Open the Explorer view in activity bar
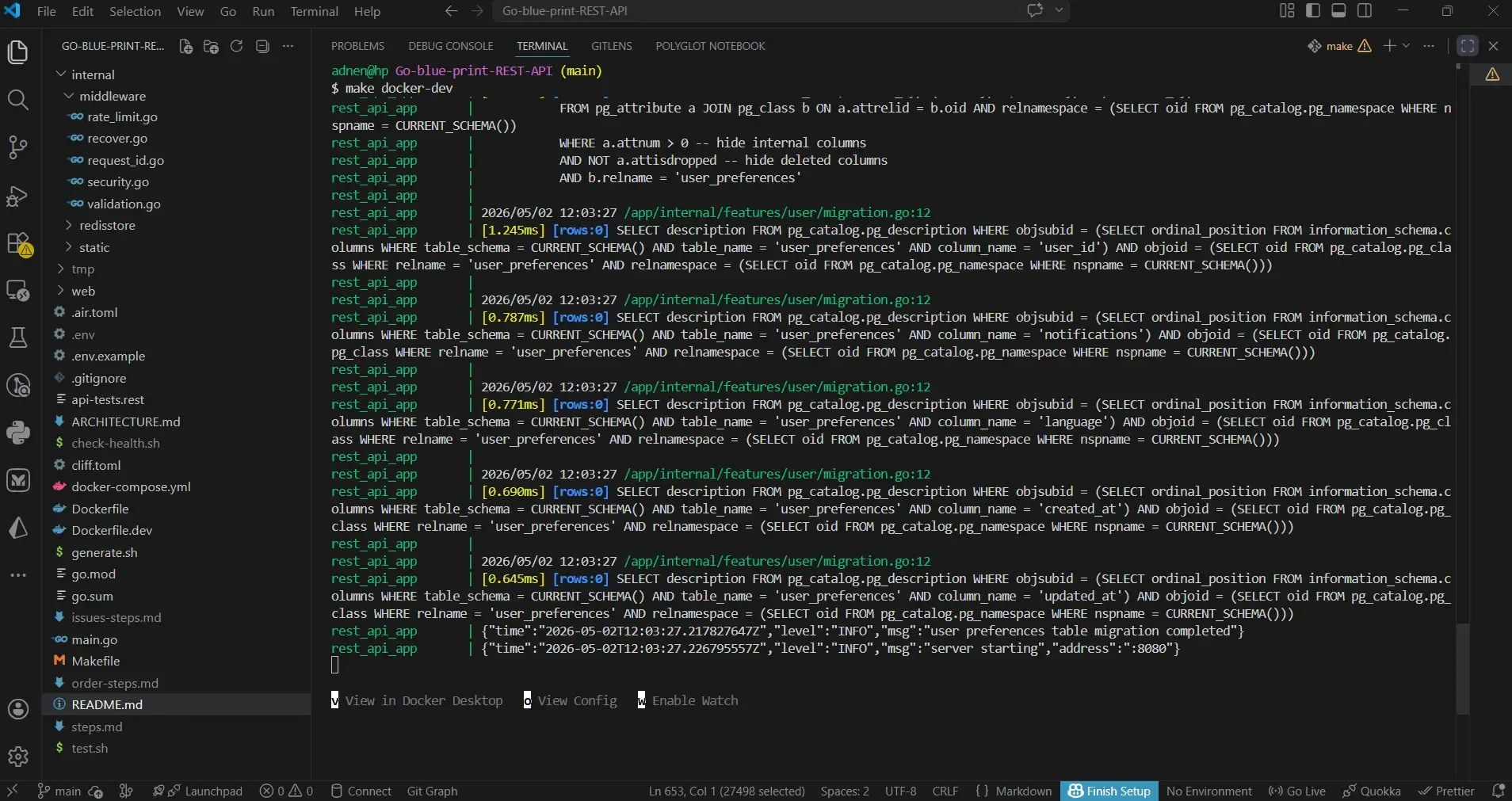The image size is (1512, 801). click(x=17, y=52)
